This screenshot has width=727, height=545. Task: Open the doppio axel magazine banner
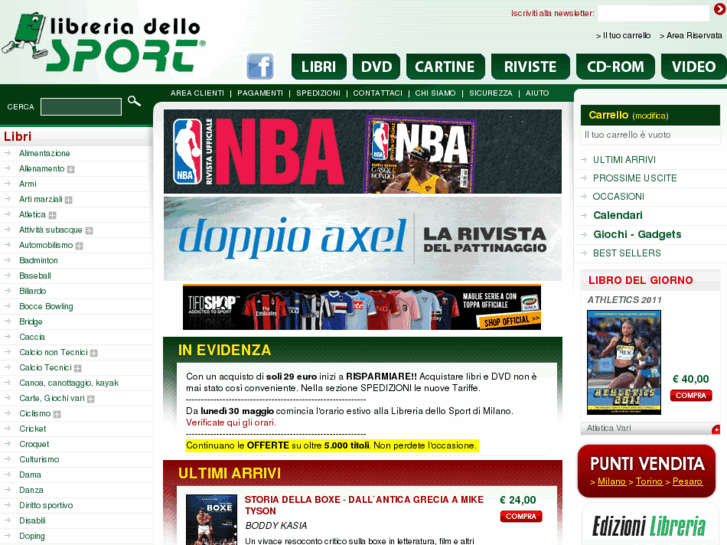click(363, 239)
